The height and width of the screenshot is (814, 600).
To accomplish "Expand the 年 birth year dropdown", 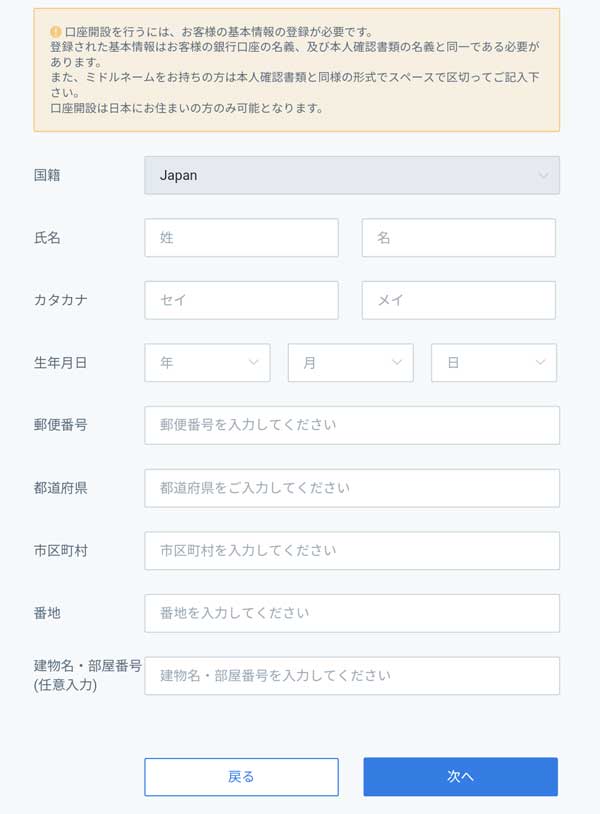I will point(207,363).
